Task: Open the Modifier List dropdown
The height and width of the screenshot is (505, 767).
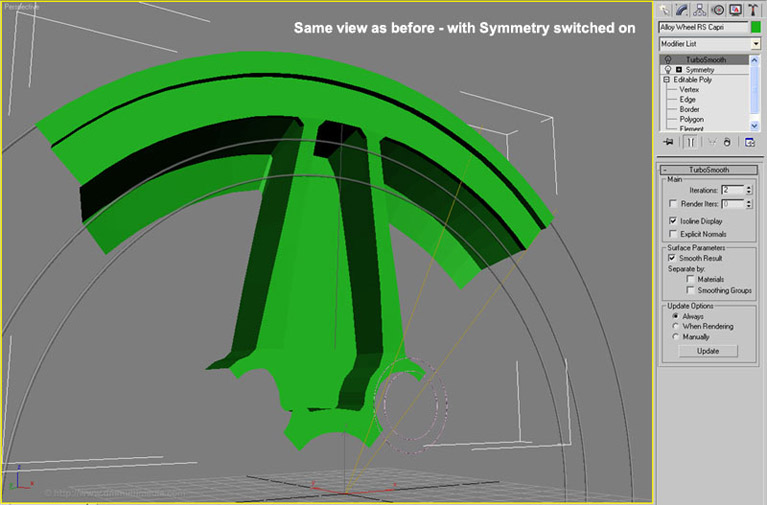Action: (755, 44)
